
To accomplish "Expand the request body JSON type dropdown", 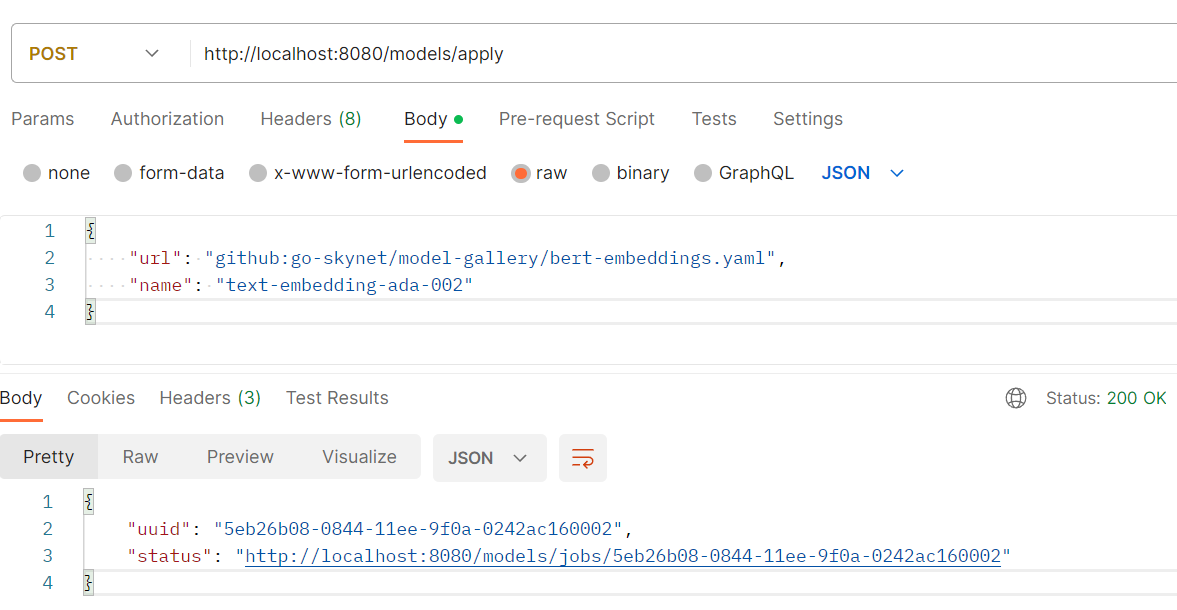I will (863, 173).
